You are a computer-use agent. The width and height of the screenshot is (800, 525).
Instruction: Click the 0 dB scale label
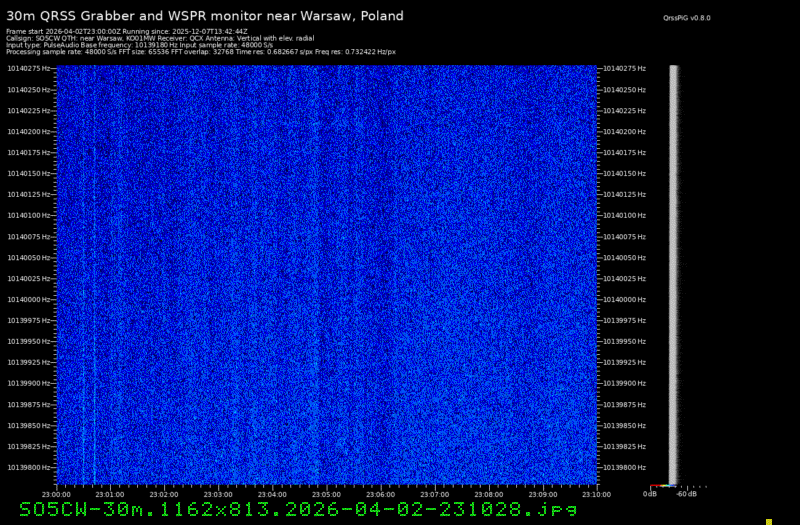649,493
